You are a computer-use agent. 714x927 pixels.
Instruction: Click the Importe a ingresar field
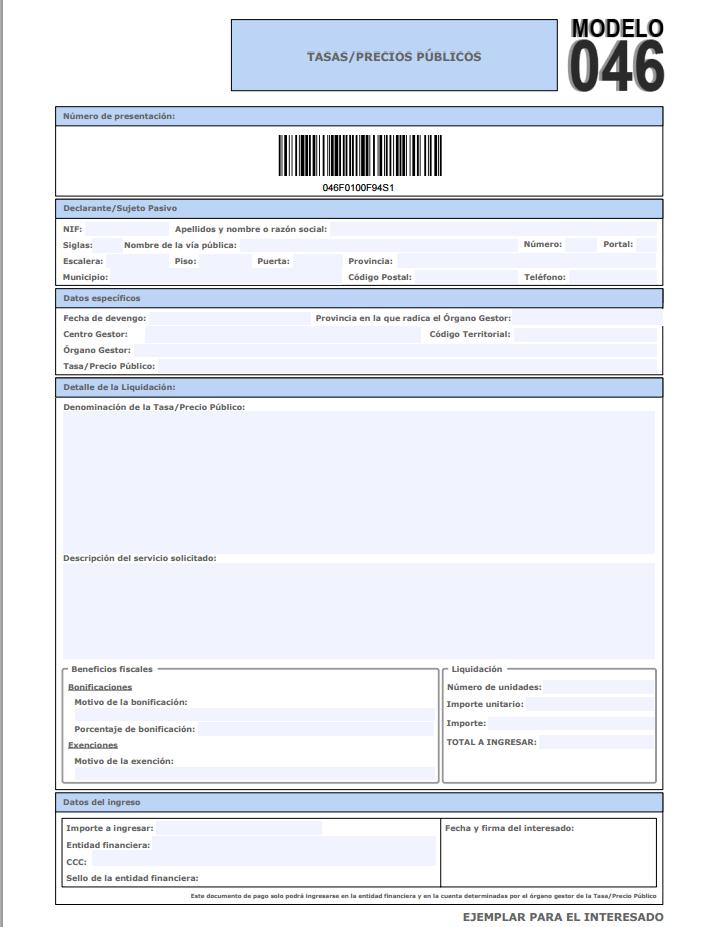coord(239,829)
